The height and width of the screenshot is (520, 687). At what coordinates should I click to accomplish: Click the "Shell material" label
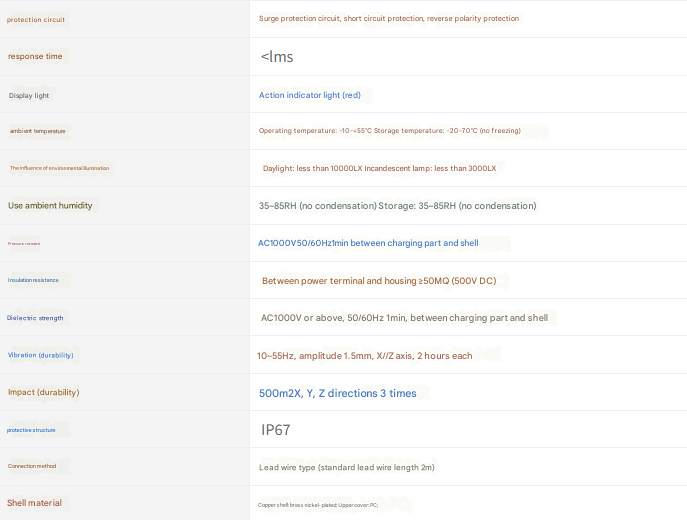tap(34, 503)
